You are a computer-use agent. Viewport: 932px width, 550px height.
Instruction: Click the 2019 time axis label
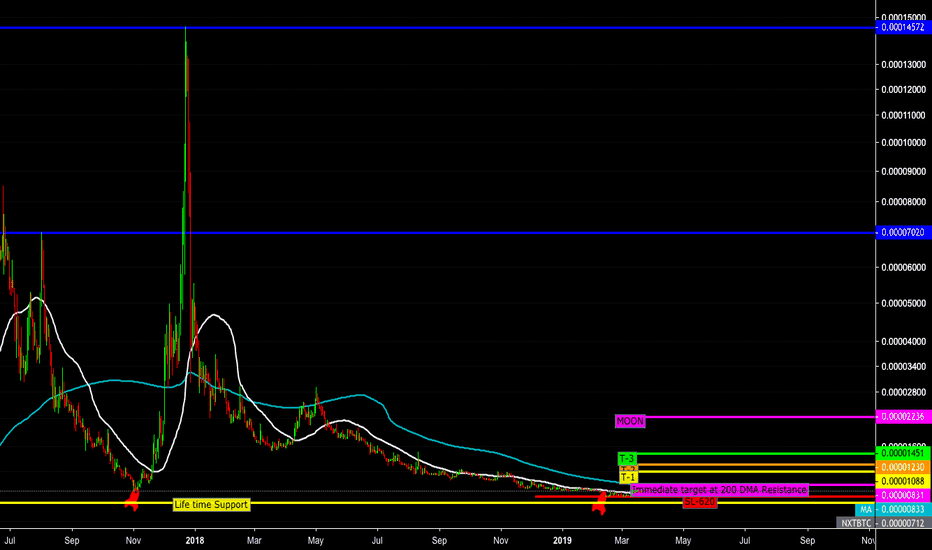pyautogui.click(x=562, y=540)
